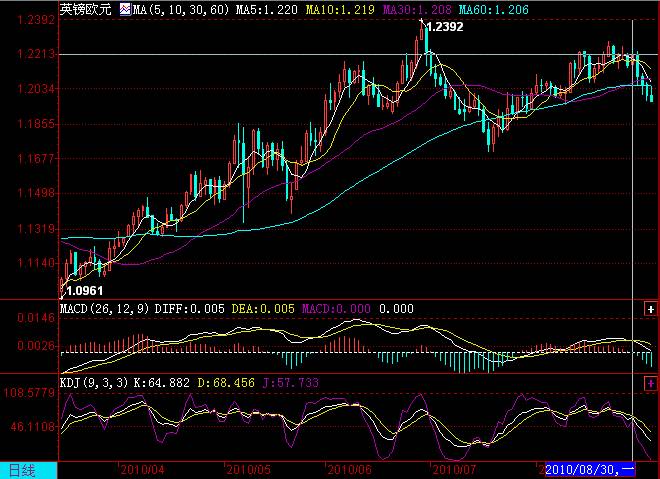Image resolution: width=660 pixels, height=479 pixels.
Task: Select the K:64.882 value
Action: [x=162, y=383]
